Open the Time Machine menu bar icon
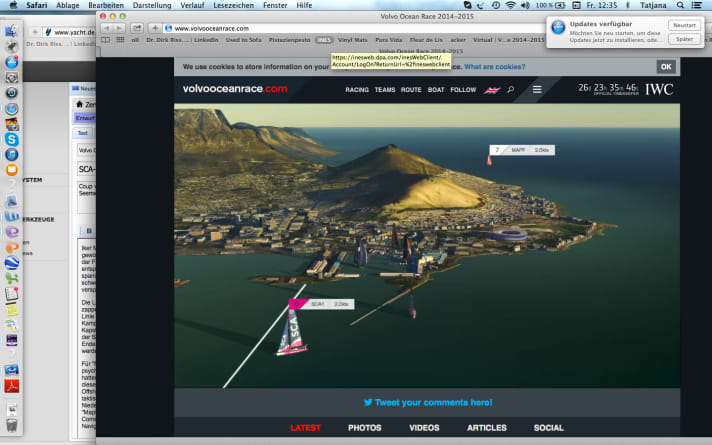 click(x=496, y=5)
